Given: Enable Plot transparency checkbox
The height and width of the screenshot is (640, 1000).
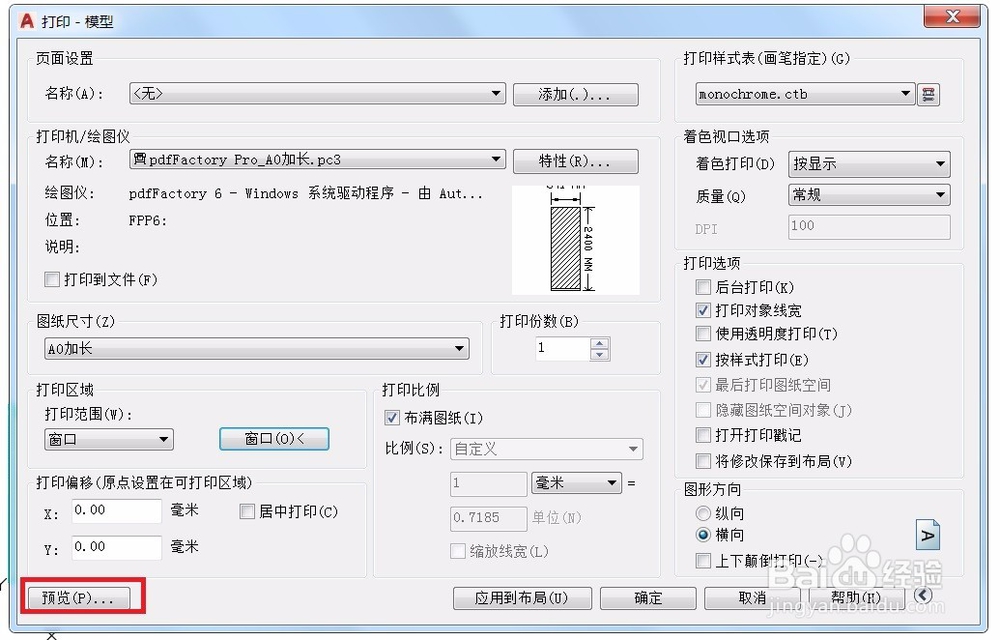Looking at the screenshot, I should pos(703,333).
